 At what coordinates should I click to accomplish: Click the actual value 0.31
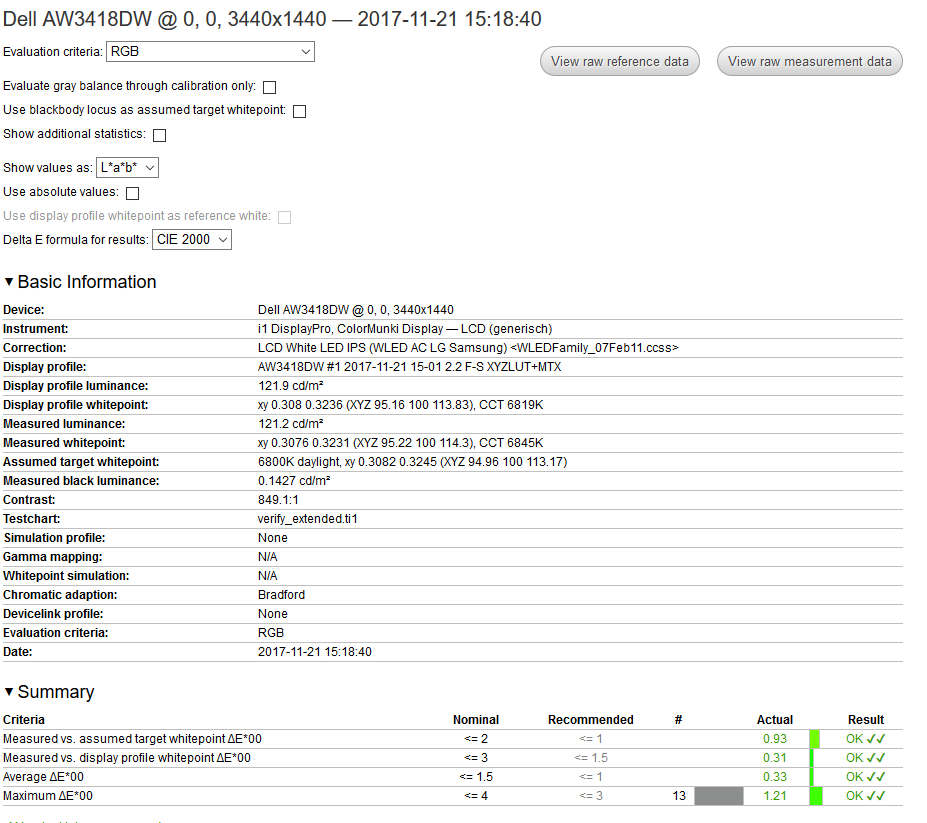coord(774,758)
